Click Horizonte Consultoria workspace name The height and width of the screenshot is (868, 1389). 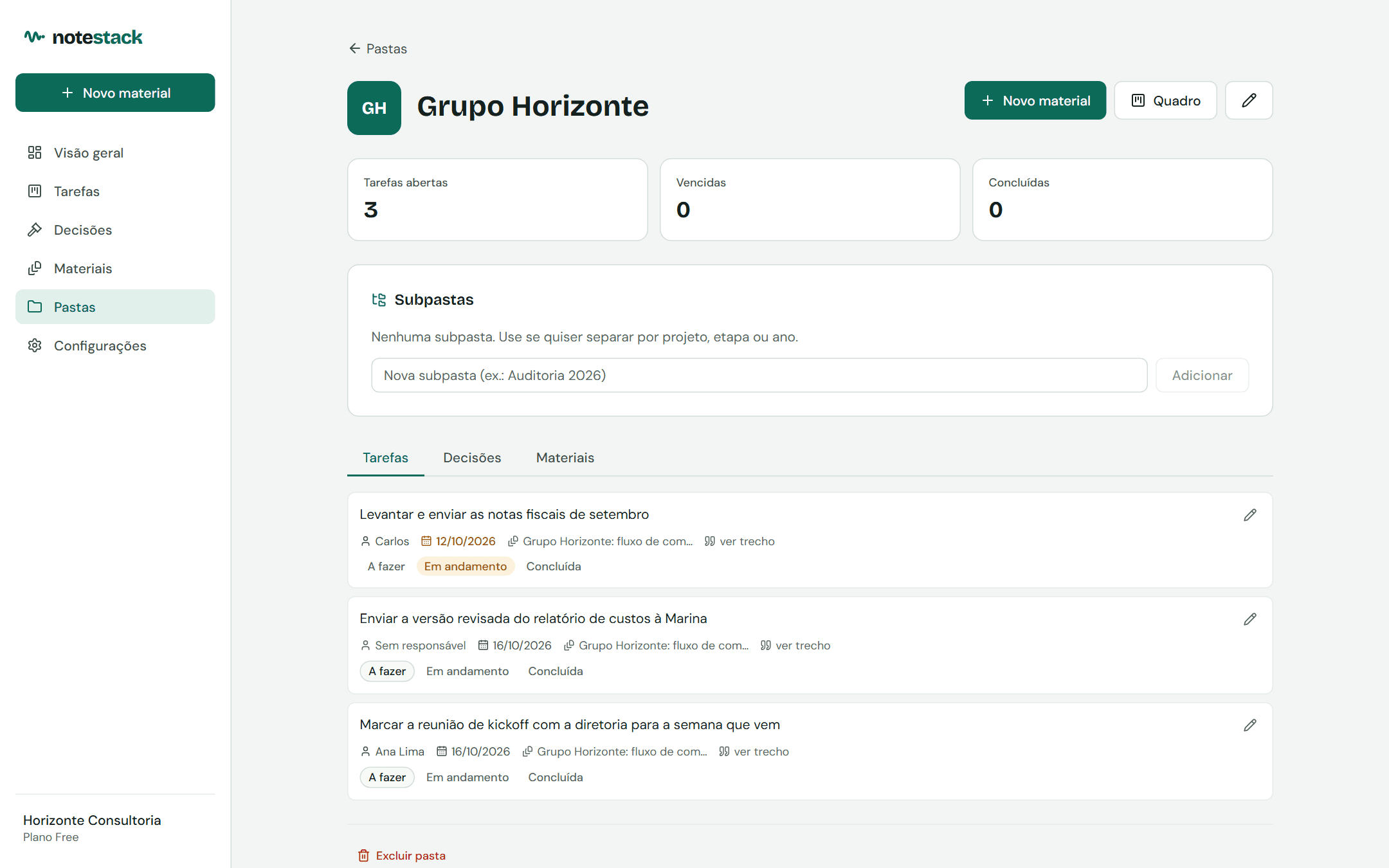click(x=92, y=820)
